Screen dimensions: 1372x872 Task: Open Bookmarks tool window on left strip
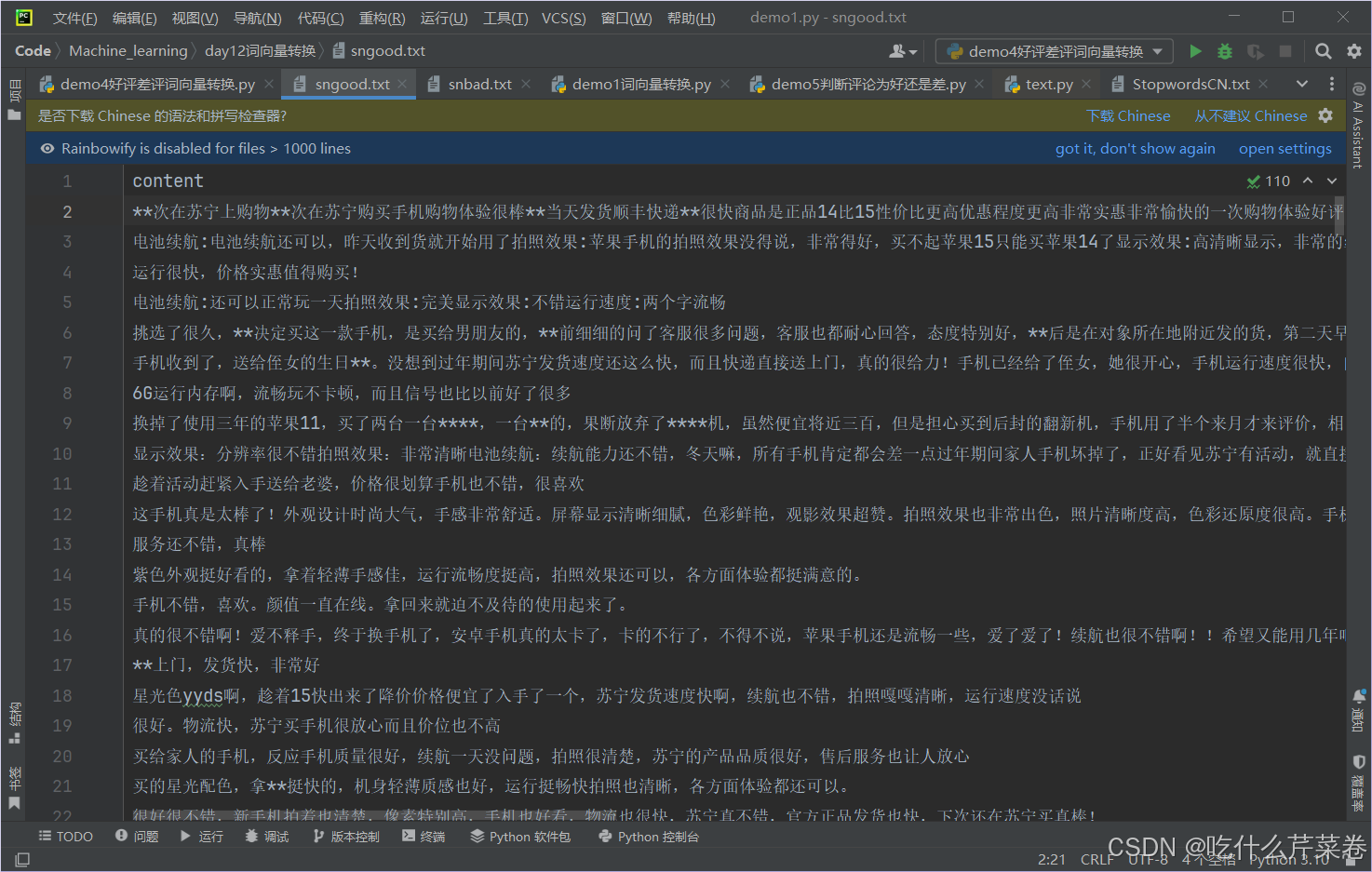click(14, 787)
